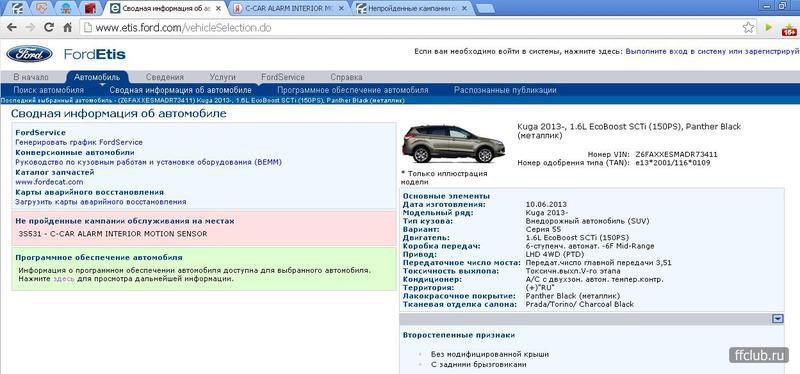Focus the address bar with etis.ford.com URL
Viewport: 800px width, 374px height.
pos(408,28)
